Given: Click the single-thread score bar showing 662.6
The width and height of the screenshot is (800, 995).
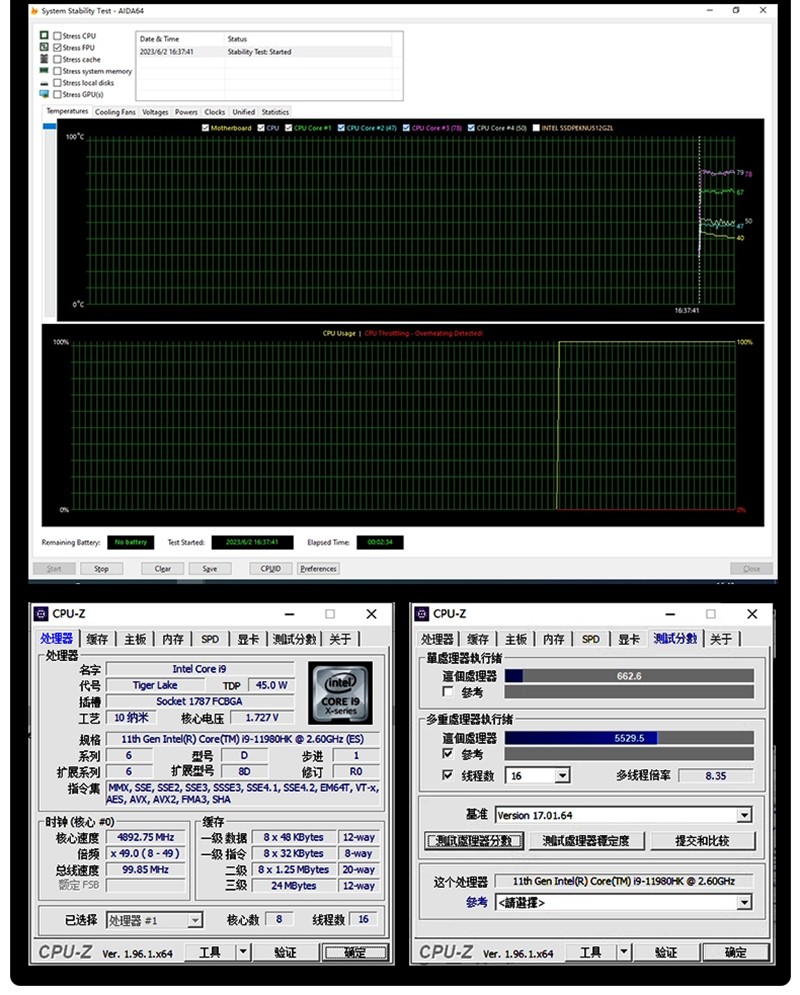Looking at the screenshot, I should coord(629,676).
